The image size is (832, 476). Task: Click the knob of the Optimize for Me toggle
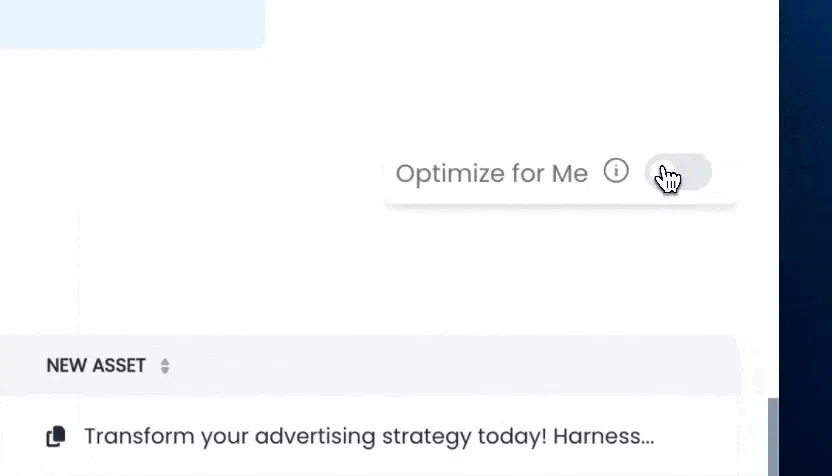pyautogui.click(x=661, y=172)
